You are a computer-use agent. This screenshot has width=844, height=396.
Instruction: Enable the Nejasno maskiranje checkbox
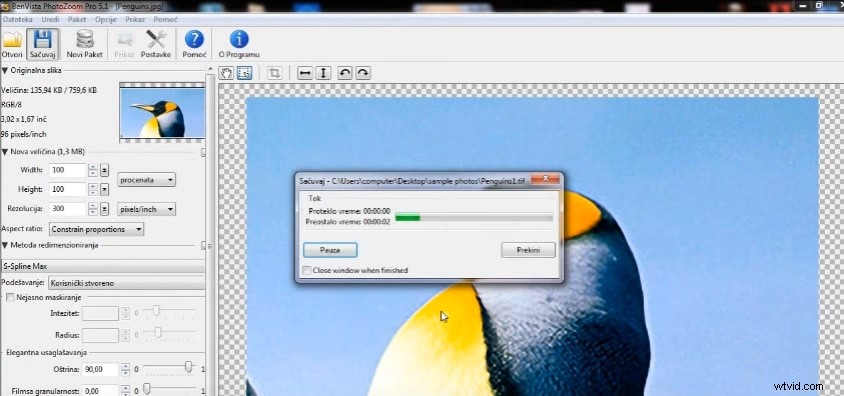click(x=10, y=297)
